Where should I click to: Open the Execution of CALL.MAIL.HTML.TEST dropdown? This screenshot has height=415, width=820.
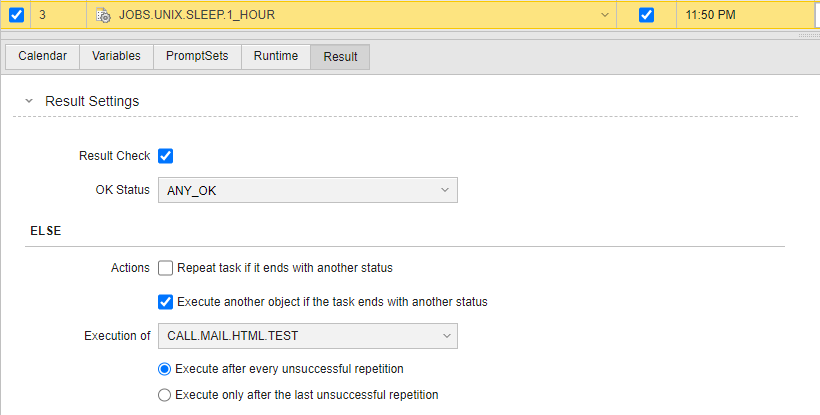(307, 336)
